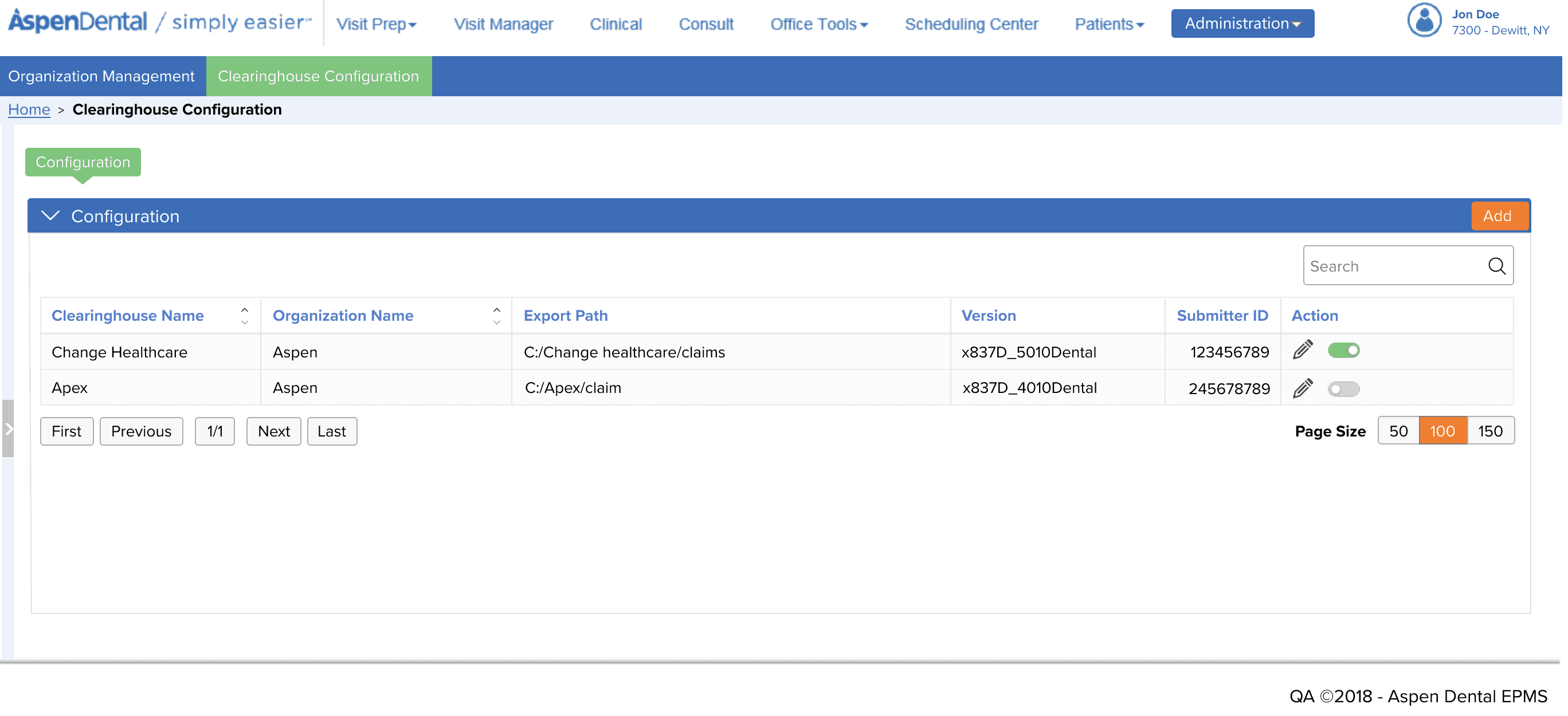
Task: Switch to Organization Management tab
Action: click(101, 76)
